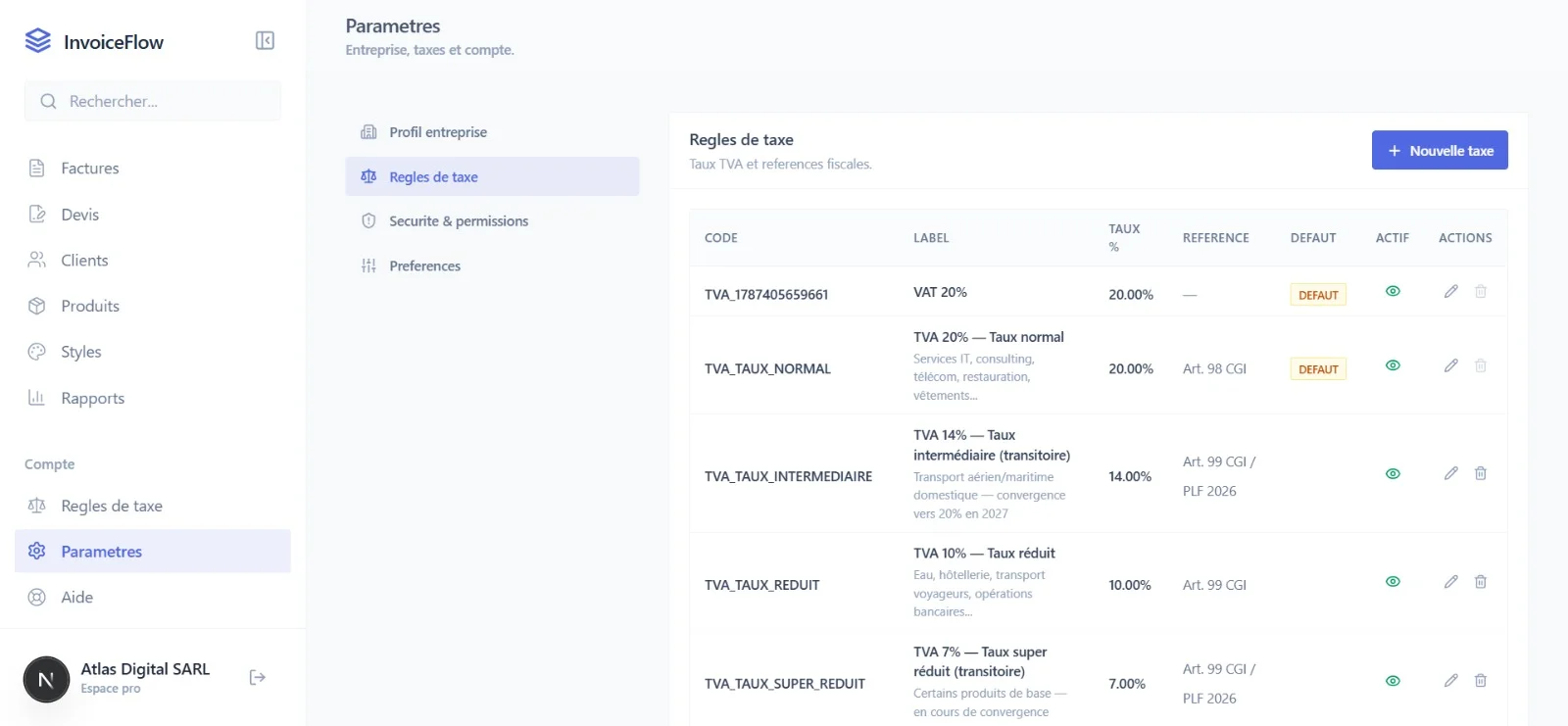Toggle active eye for TVA_TAUX_INTERMEDIAIRE
This screenshot has width=1568, height=726.
1393,473
